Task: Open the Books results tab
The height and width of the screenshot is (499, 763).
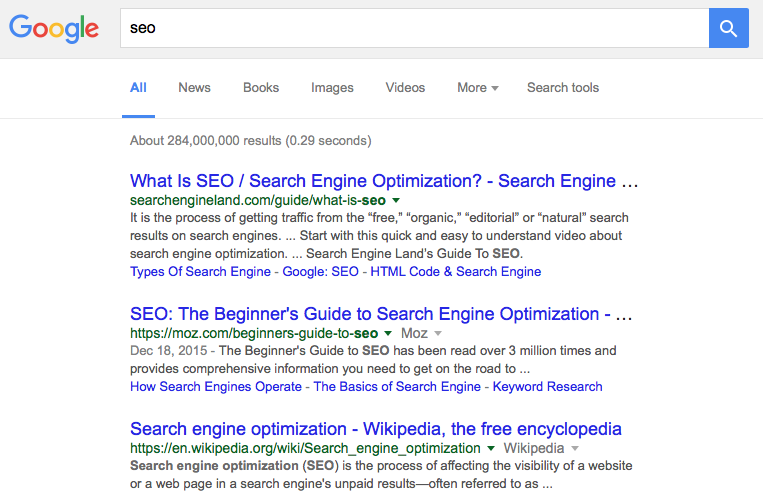Action: (x=261, y=88)
